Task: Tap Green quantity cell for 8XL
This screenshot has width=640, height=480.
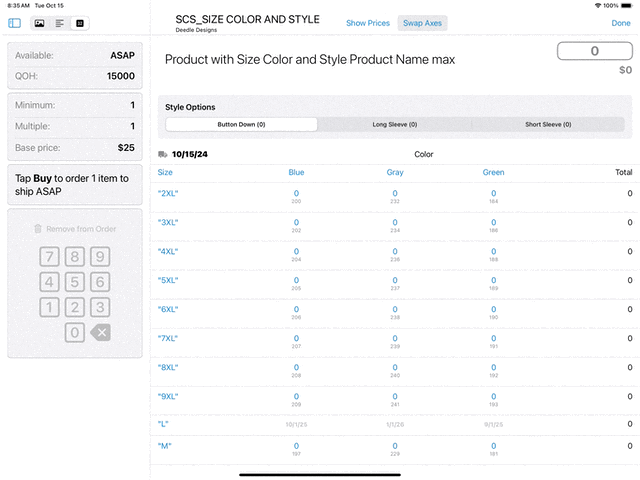Action: (493, 370)
